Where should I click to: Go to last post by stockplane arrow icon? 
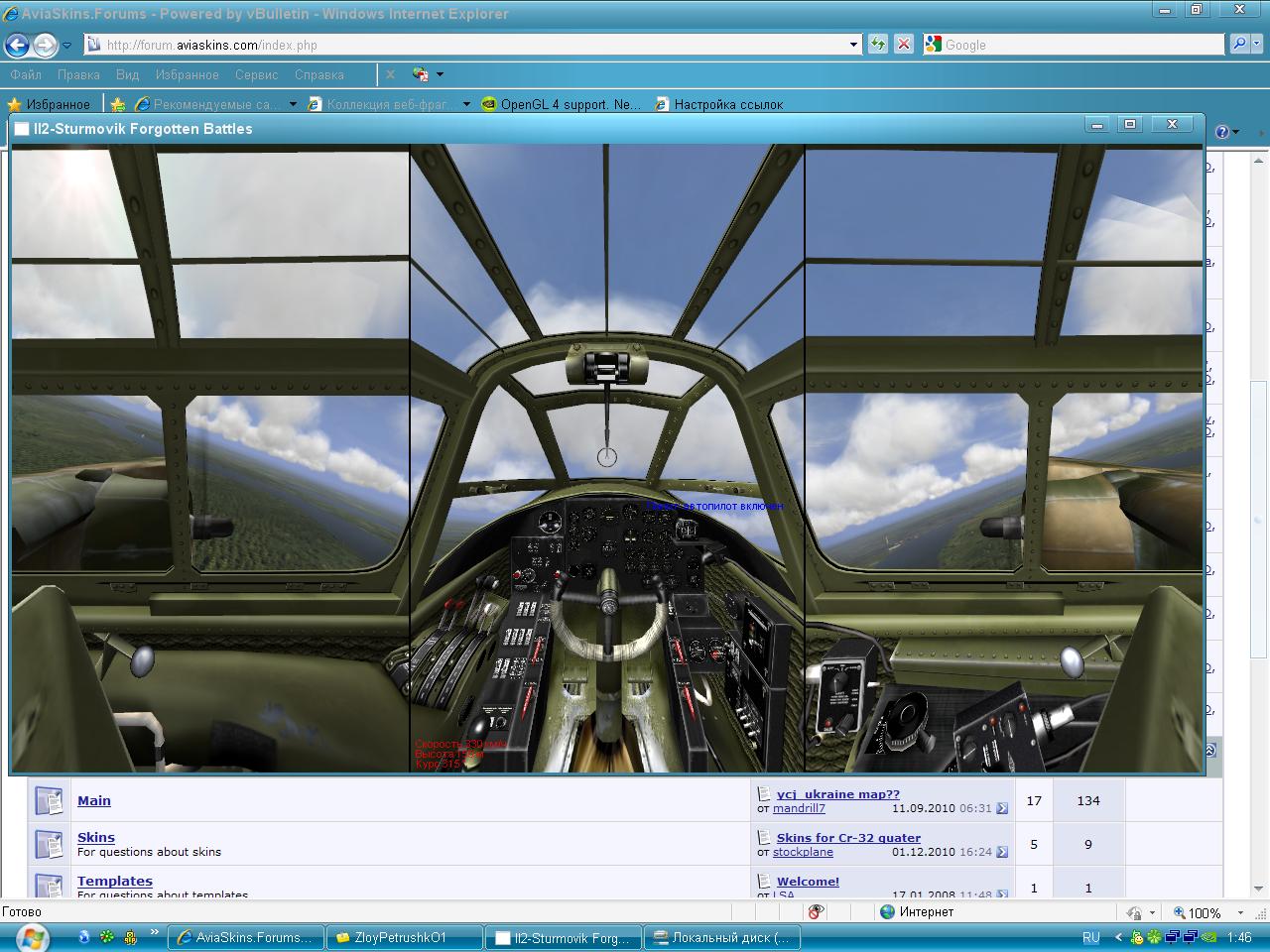[x=1002, y=852]
